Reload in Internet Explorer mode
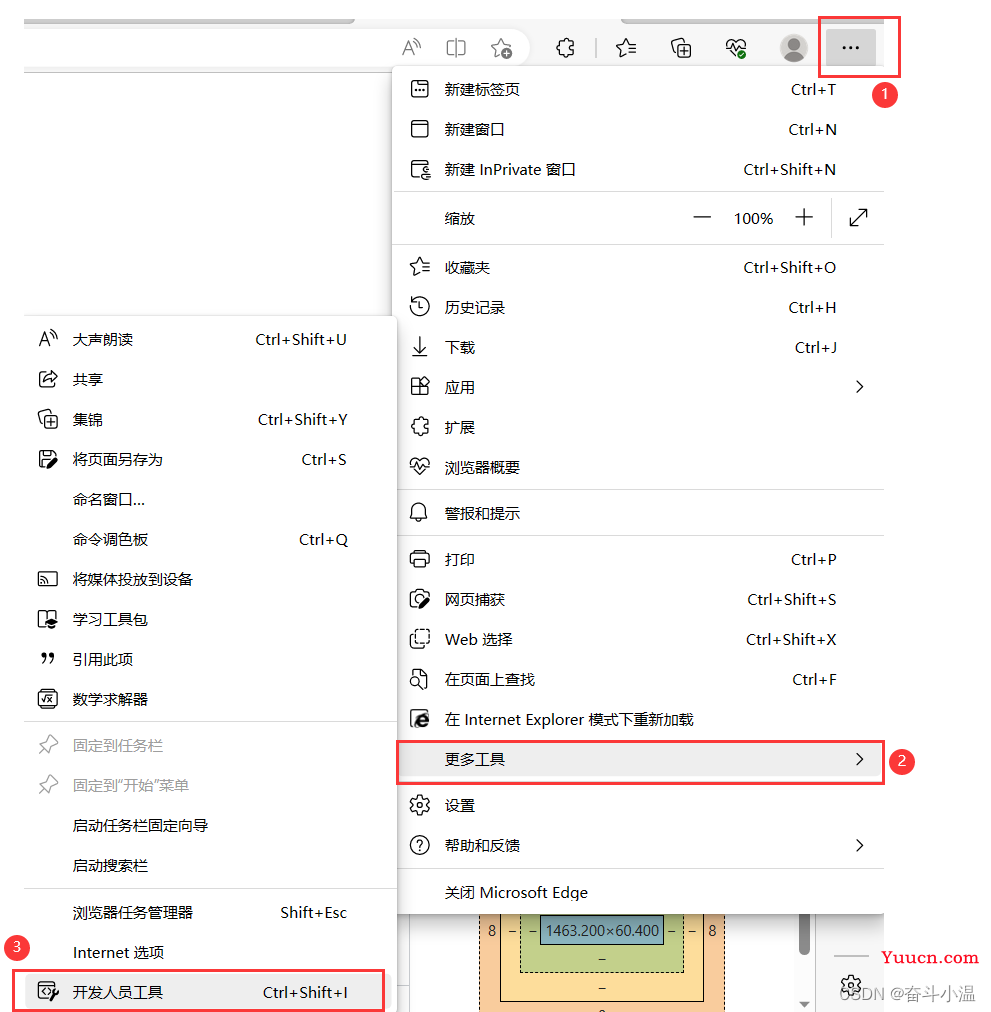This screenshot has height=1012, width=991. 638,720
